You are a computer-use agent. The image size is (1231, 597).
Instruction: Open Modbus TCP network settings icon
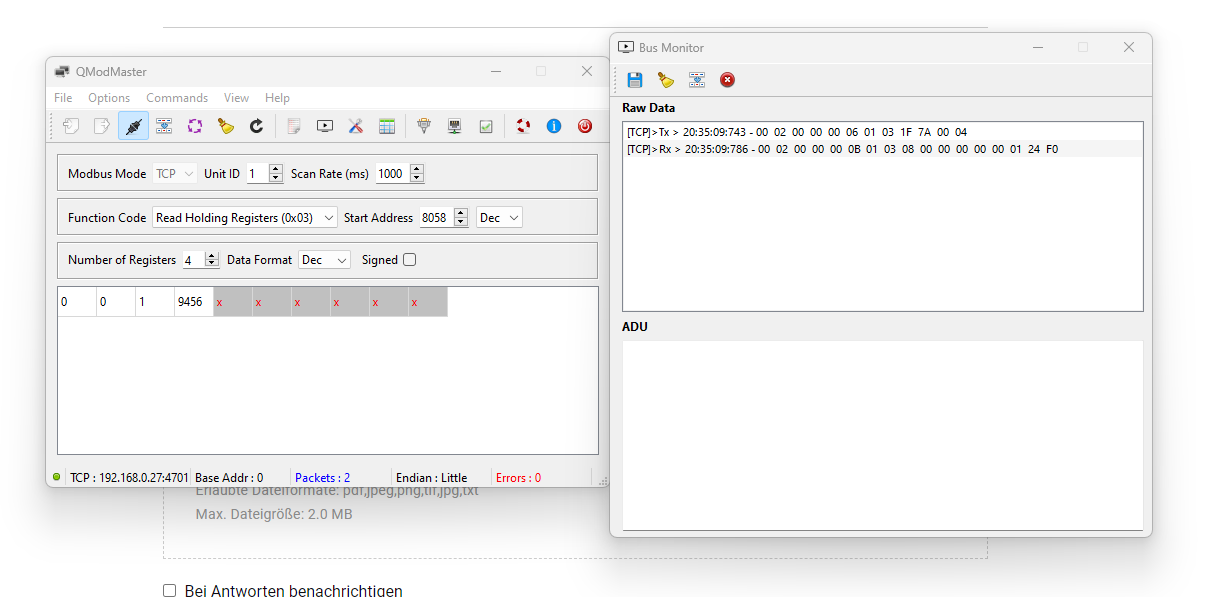coord(454,126)
